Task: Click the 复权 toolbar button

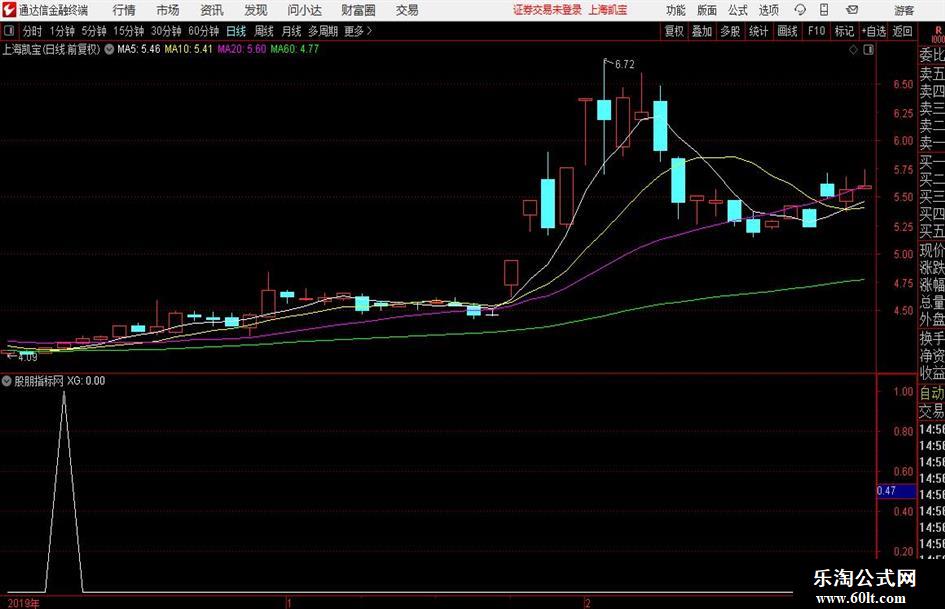Action: coord(674,31)
